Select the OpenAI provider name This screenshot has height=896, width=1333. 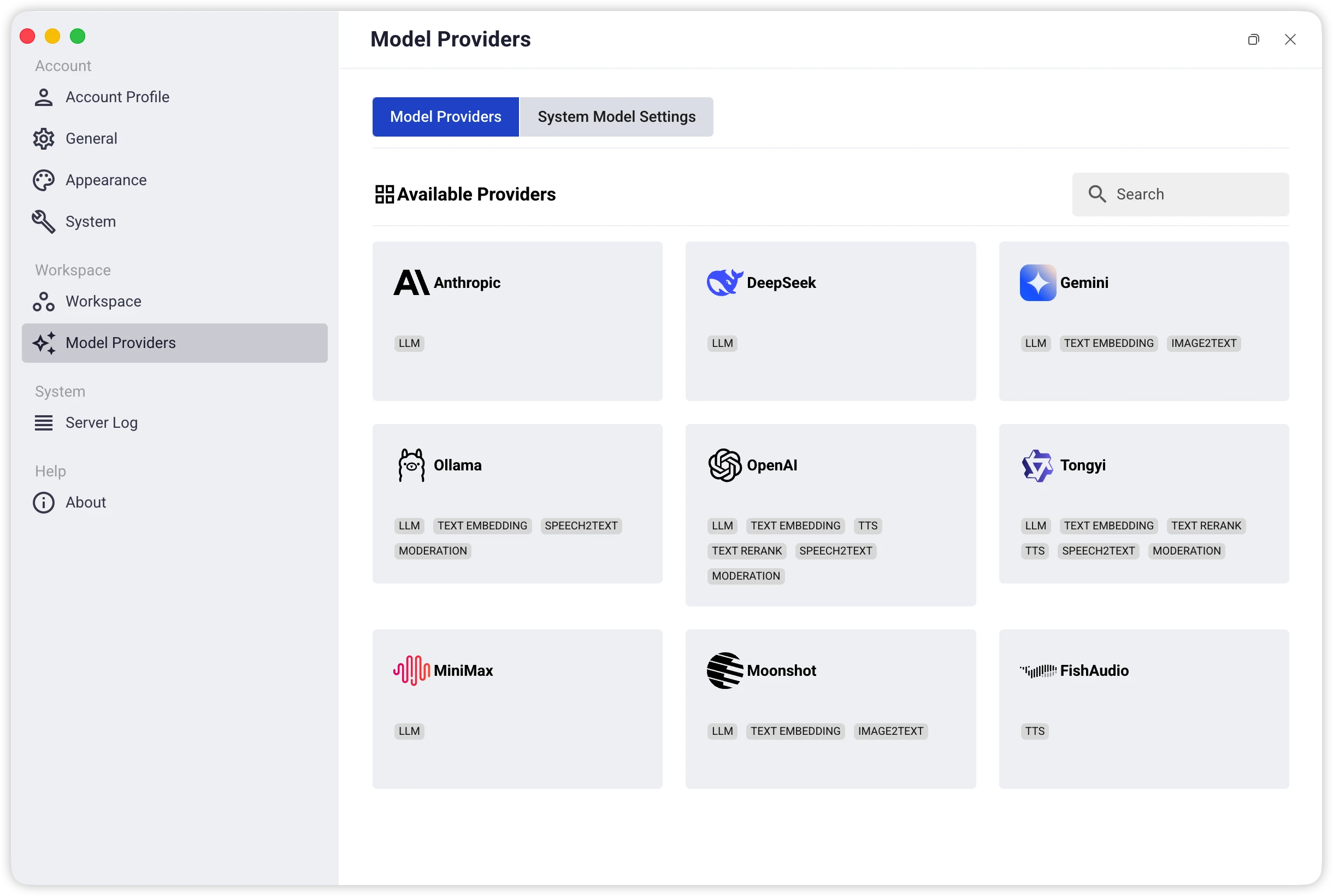[772, 465]
